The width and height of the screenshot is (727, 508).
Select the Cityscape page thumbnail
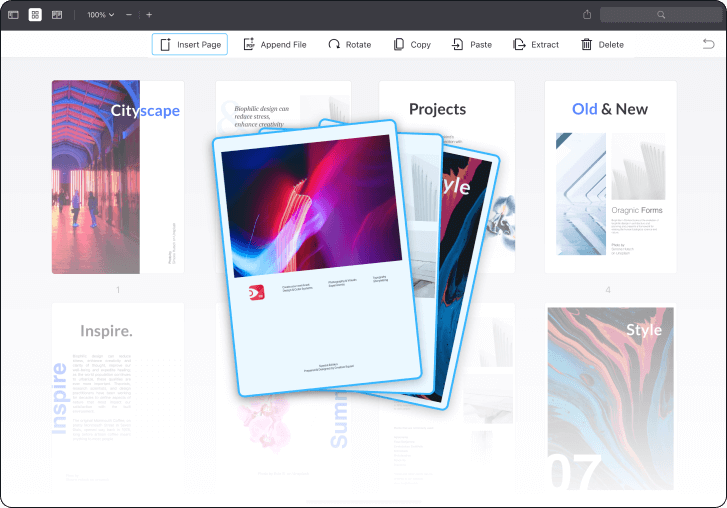pyautogui.click(x=117, y=177)
